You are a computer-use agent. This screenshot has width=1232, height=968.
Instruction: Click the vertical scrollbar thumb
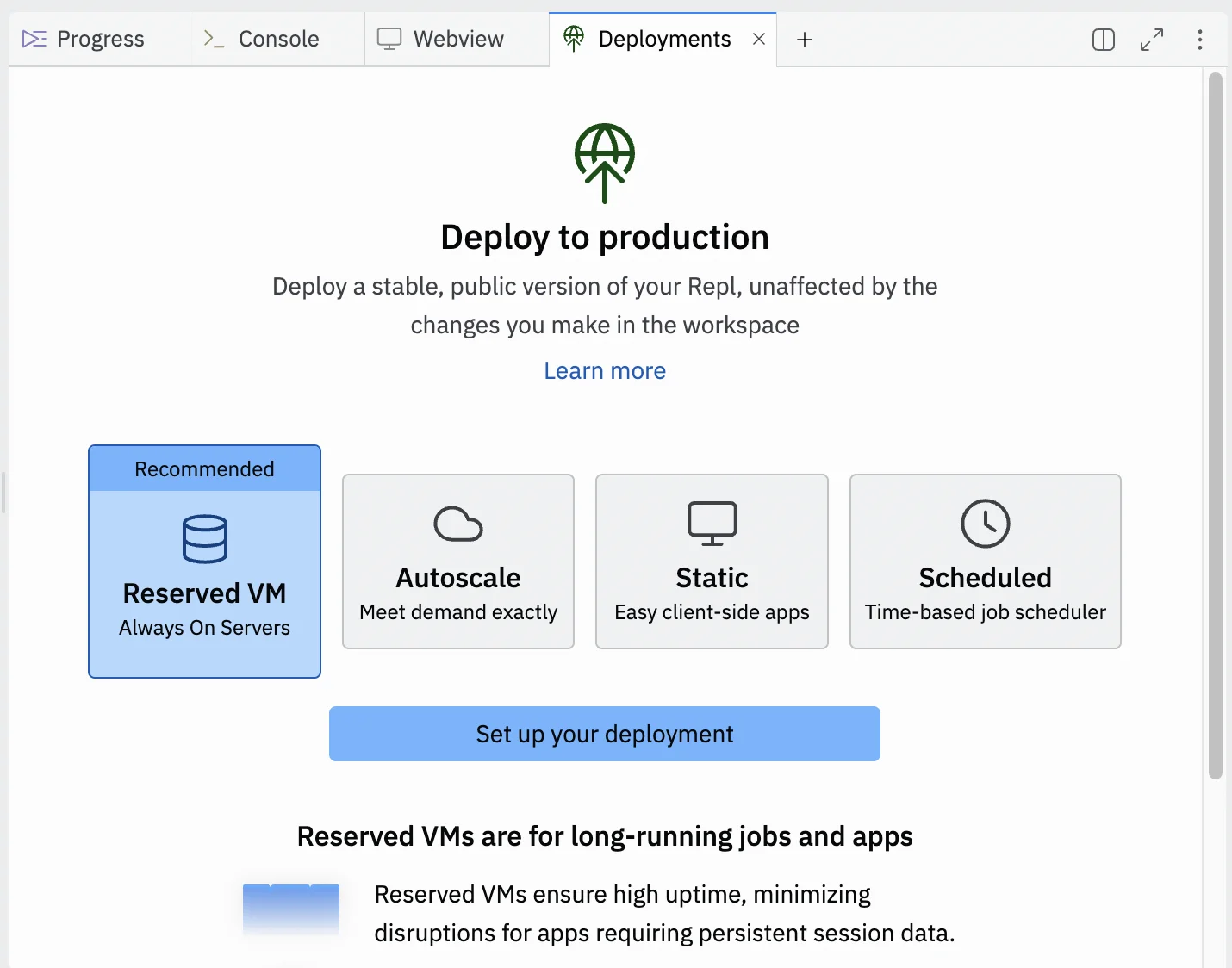pyautogui.click(x=1216, y=426)
